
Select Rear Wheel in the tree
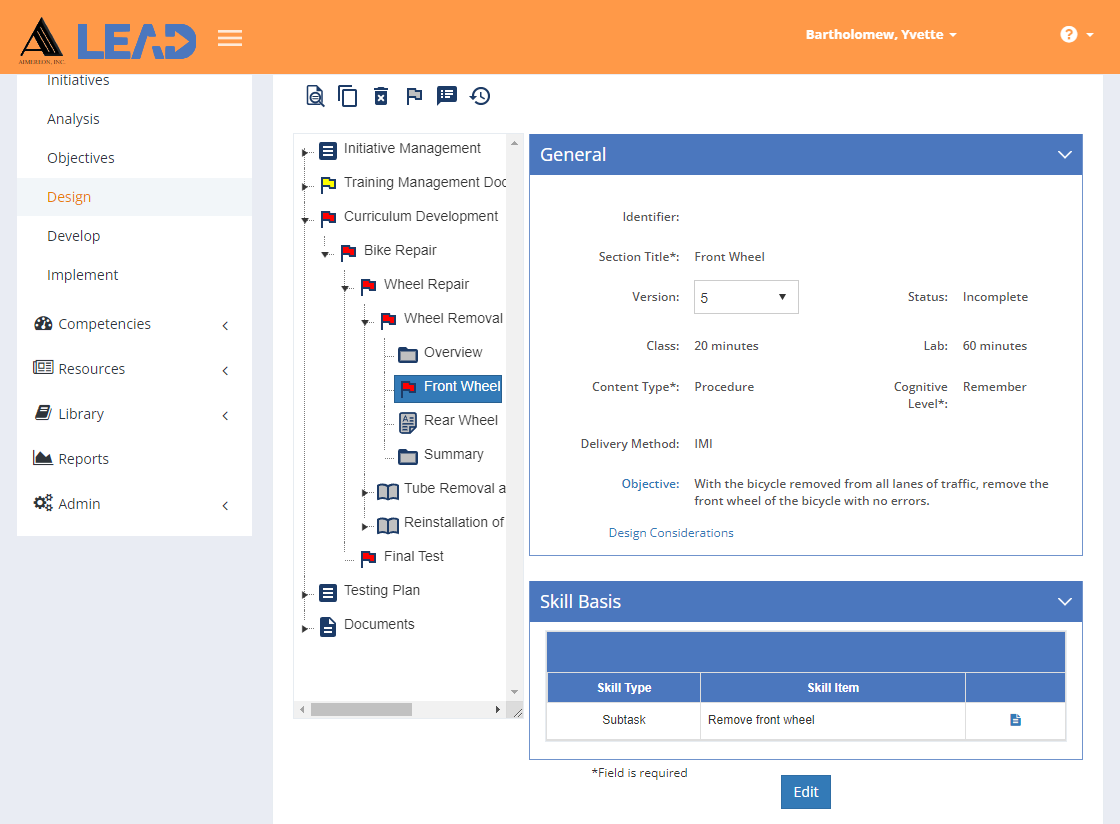[x=461, y=421]
